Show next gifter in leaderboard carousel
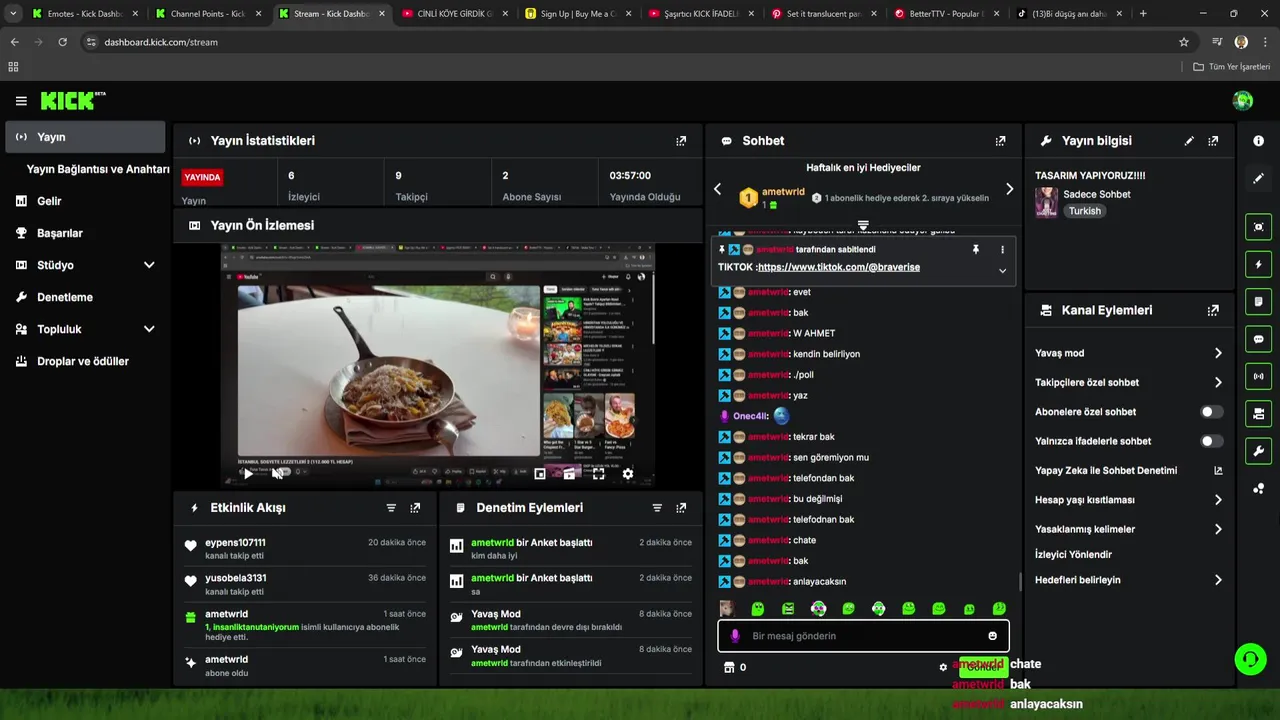This screenshot has width=1280, height=720. 1009,189
